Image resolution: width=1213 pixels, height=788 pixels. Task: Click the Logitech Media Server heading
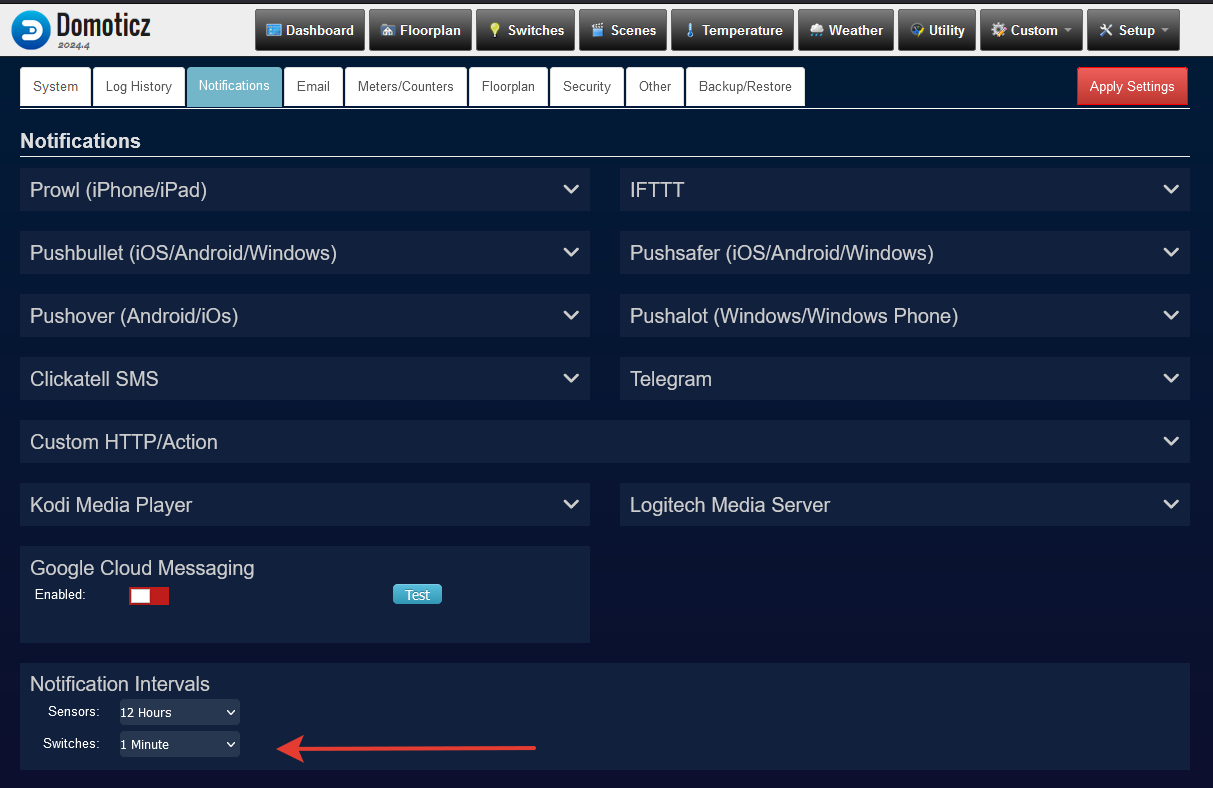(730, 505)
